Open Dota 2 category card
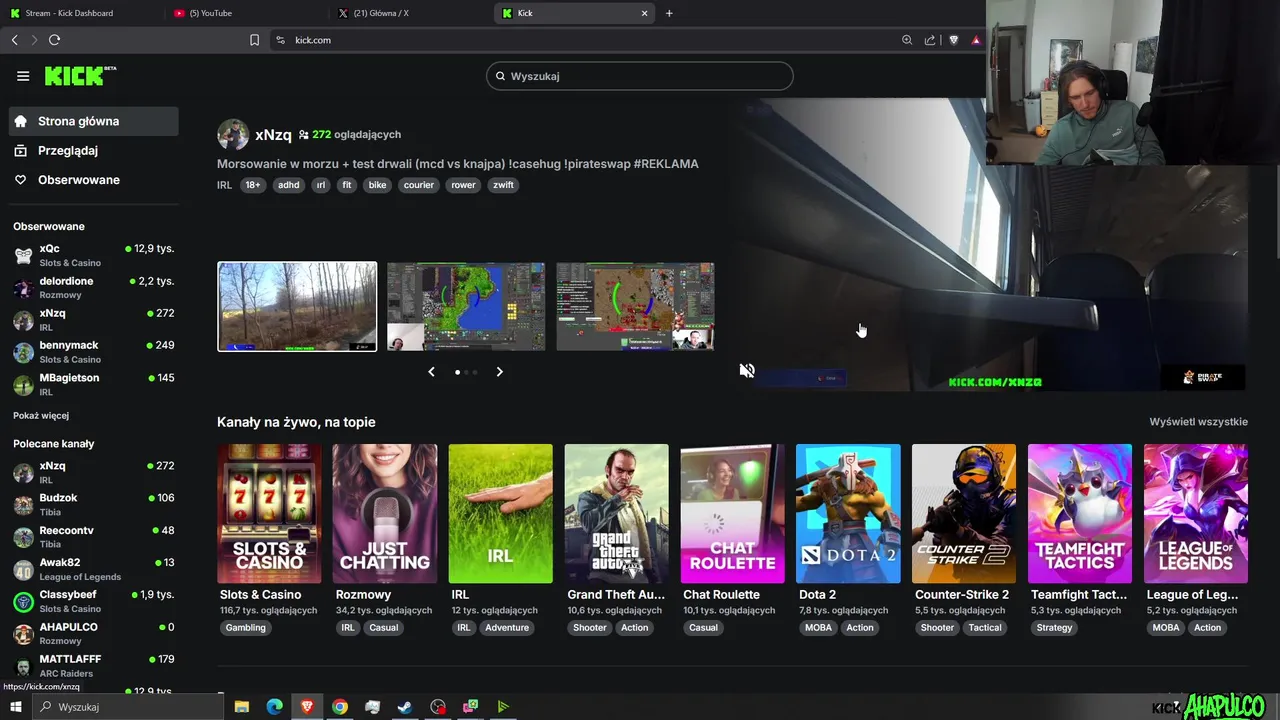This screenshot has height=720, width=1280. [x=848, y=514]
